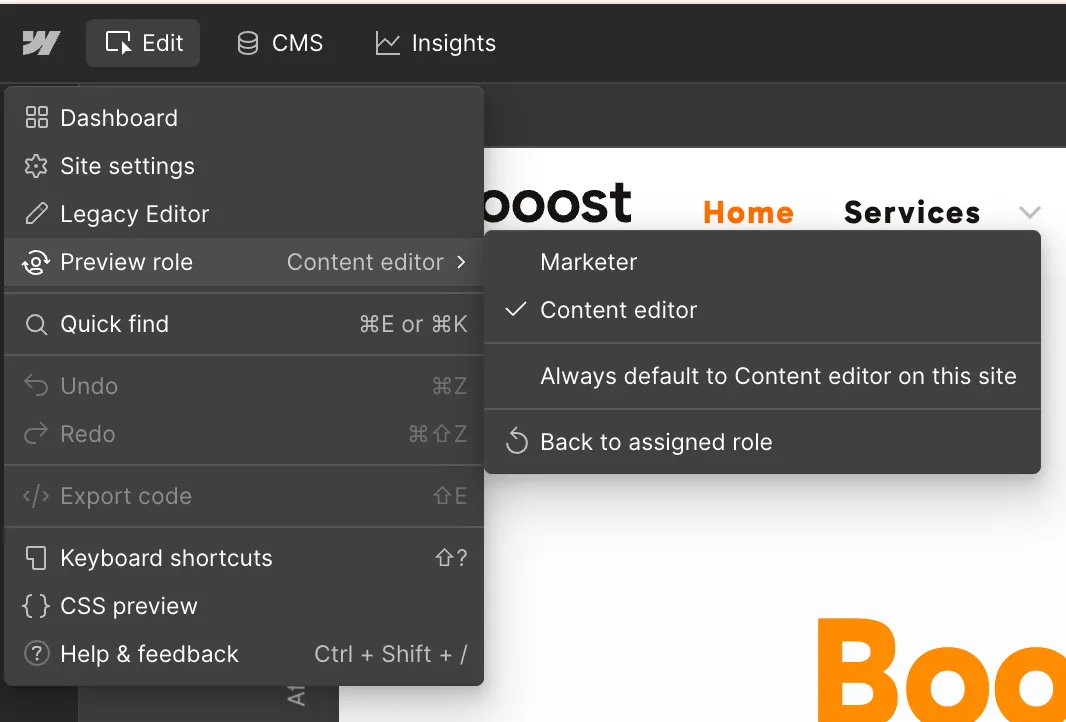Screen dimensions: 1066x722
Task: Switch to Edit mode button
Action: (143, 43)
